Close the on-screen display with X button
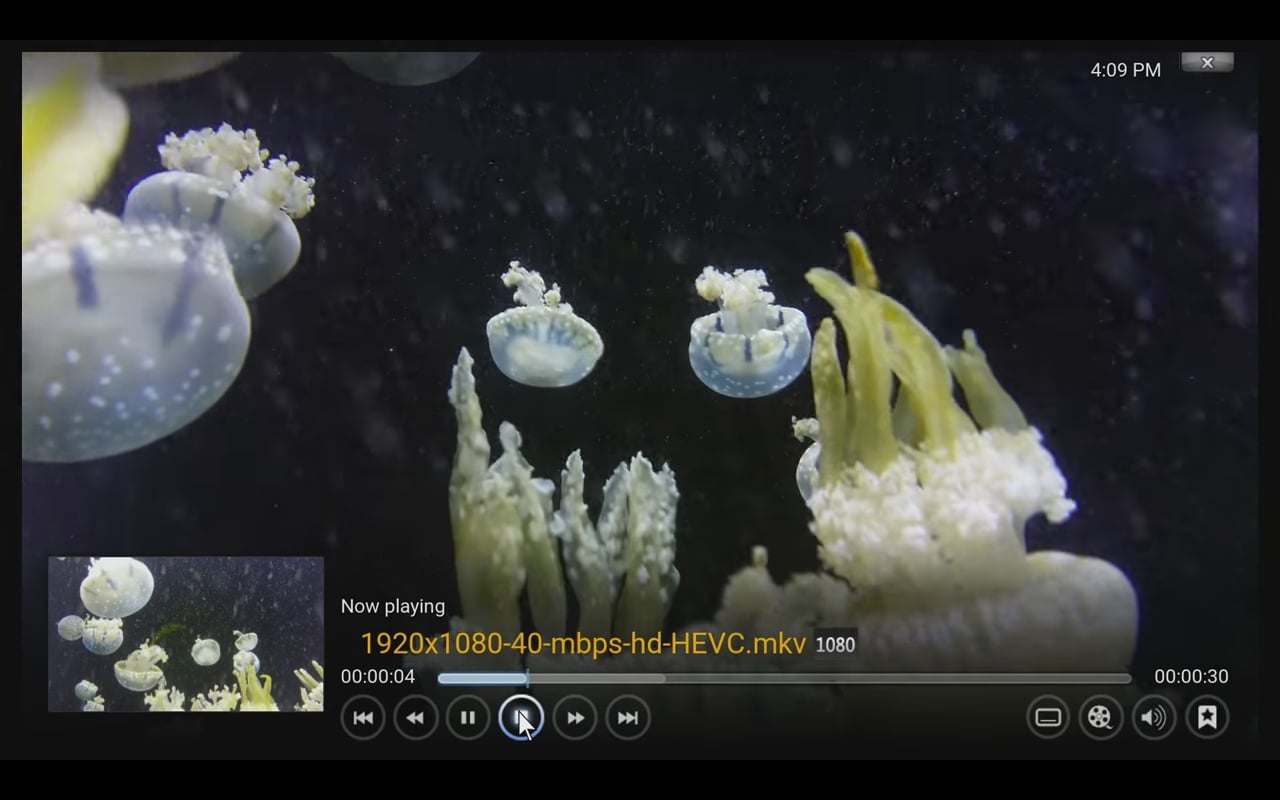1280x800 pixels. pyautogui.click(x=1207, y=62)
